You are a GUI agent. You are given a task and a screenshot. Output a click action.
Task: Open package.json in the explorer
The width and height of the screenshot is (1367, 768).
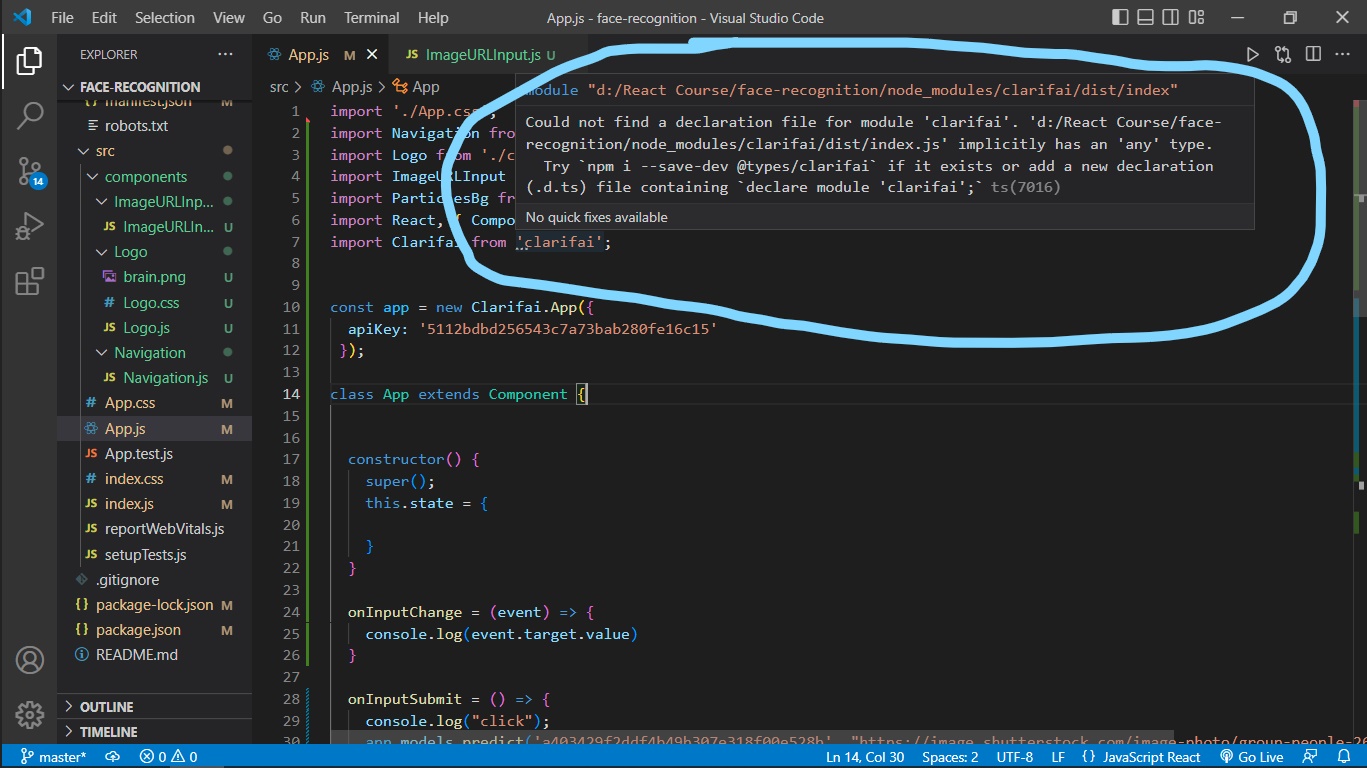138,630
